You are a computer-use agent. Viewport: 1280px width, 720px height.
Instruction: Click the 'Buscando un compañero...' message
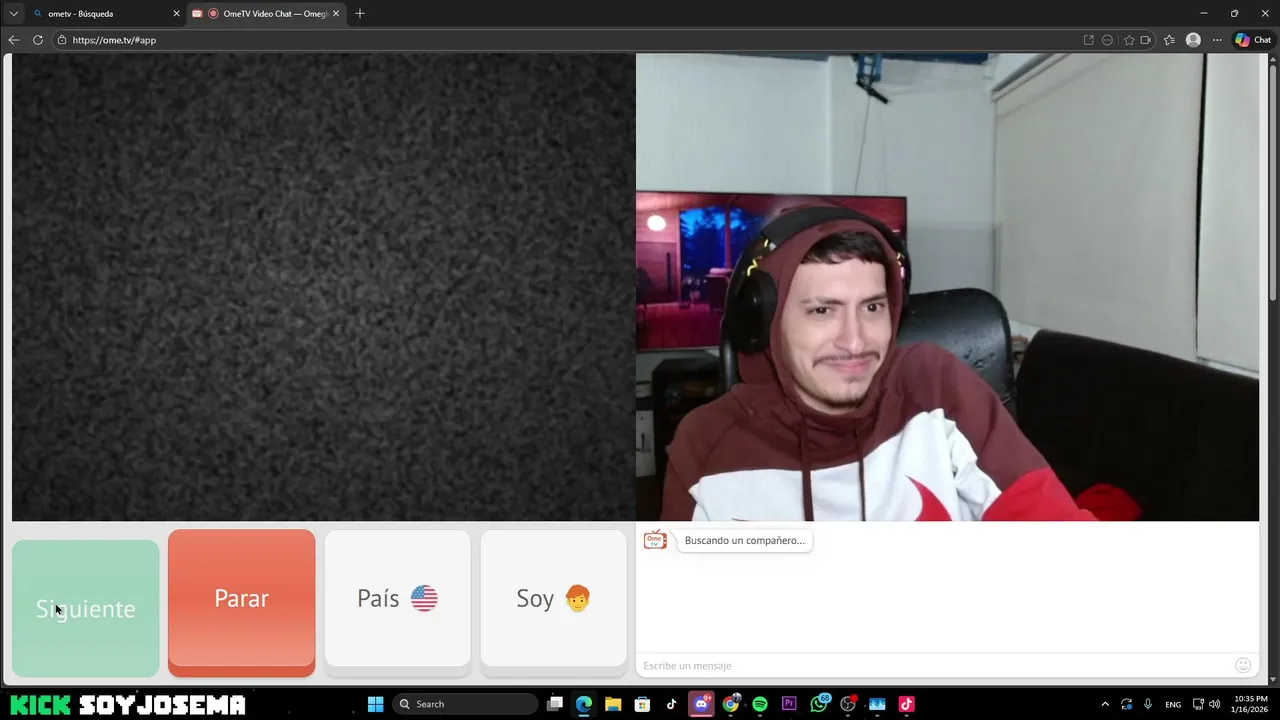pyautogui.click(x=744, y=540)
